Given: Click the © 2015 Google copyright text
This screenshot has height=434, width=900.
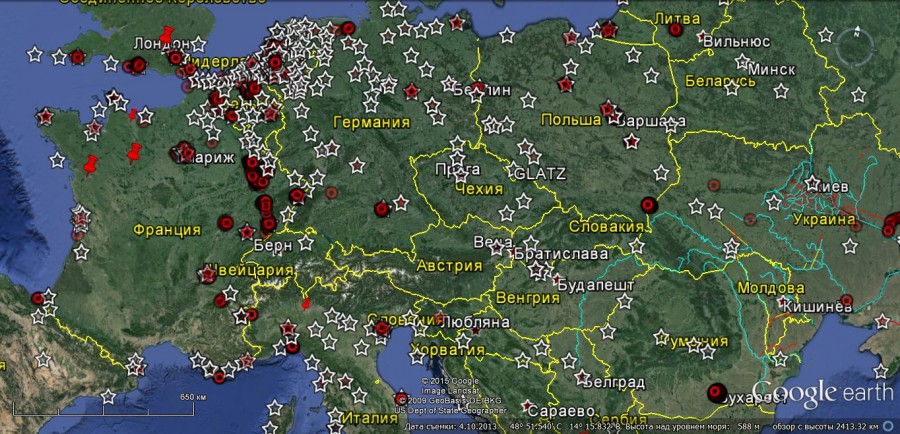Looking at the screenshot, I should pyautogui.click(x=447, y=381).
